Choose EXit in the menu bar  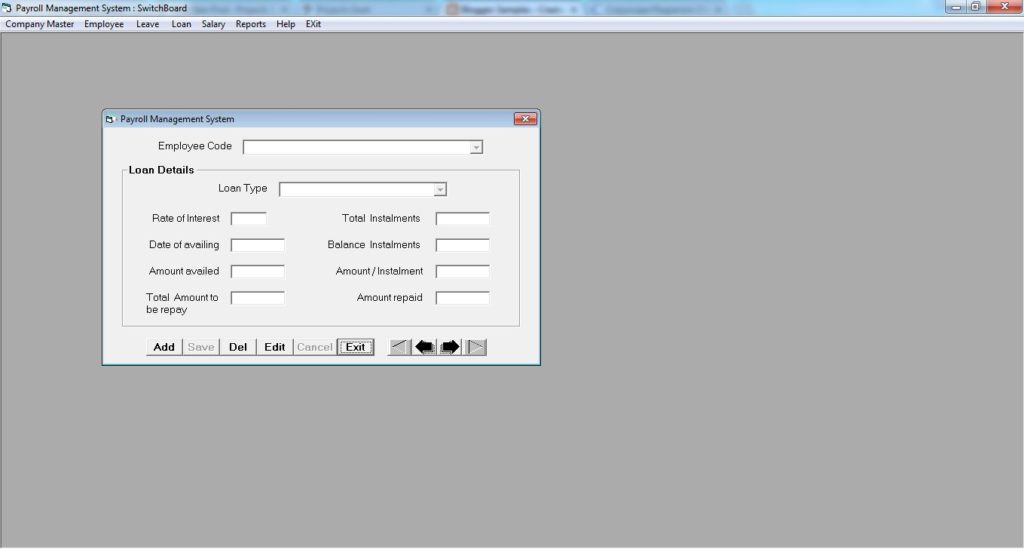tap(313, 24)
